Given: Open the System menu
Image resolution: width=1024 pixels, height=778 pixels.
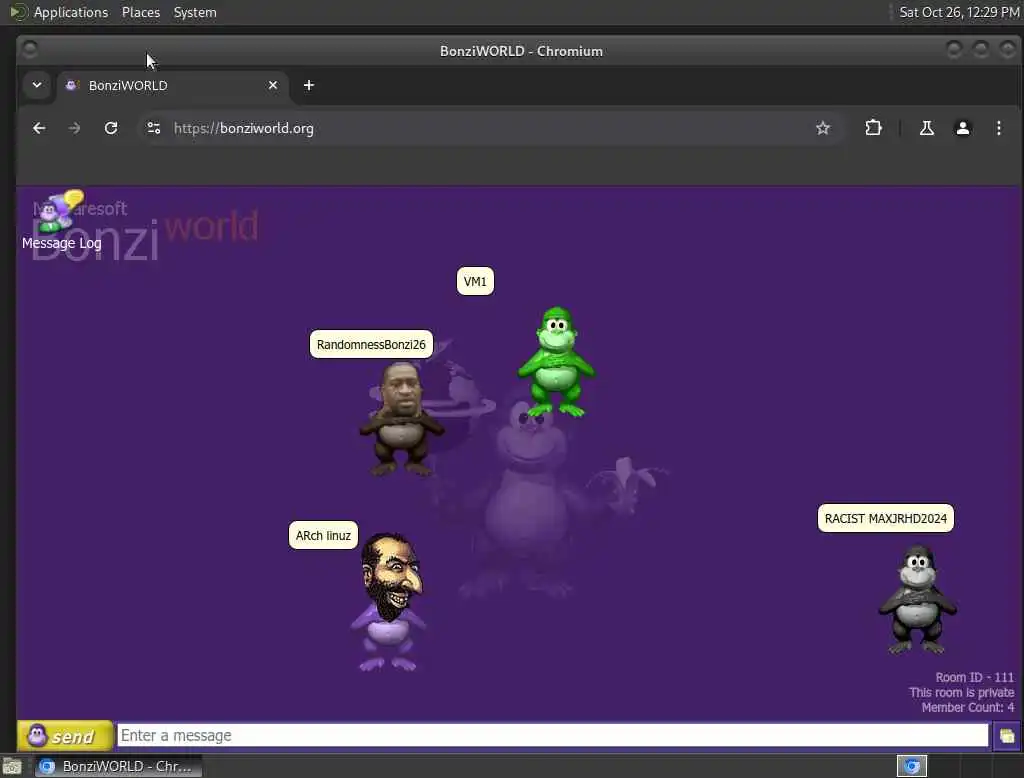Looking at the screenshot, I should coord(195,12).
